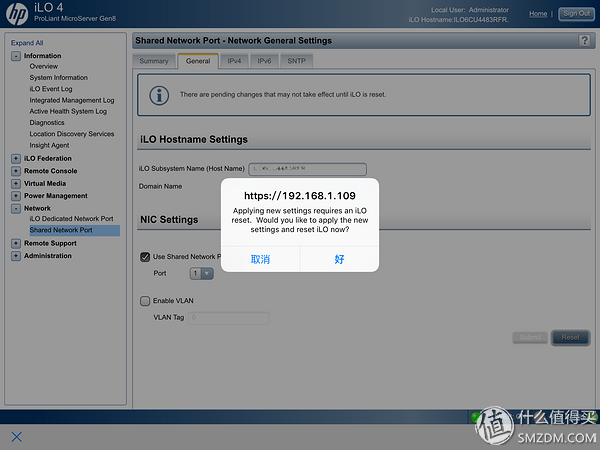Viewport: 600px width, 450px height.
Task: Click the Reset button
Action: (x=570, y=337)
